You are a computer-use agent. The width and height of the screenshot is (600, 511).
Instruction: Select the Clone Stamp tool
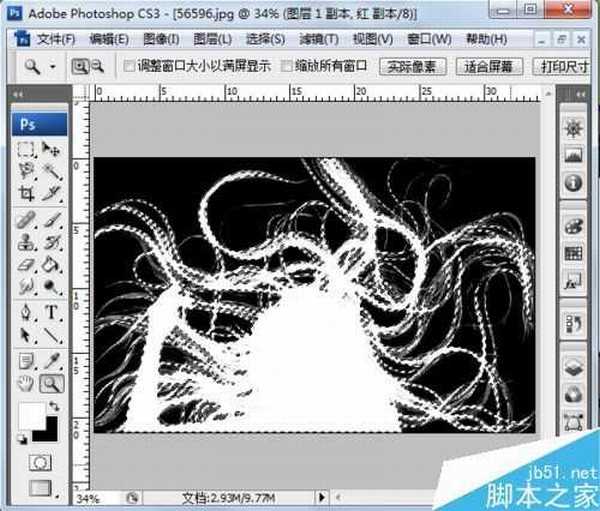26,242
